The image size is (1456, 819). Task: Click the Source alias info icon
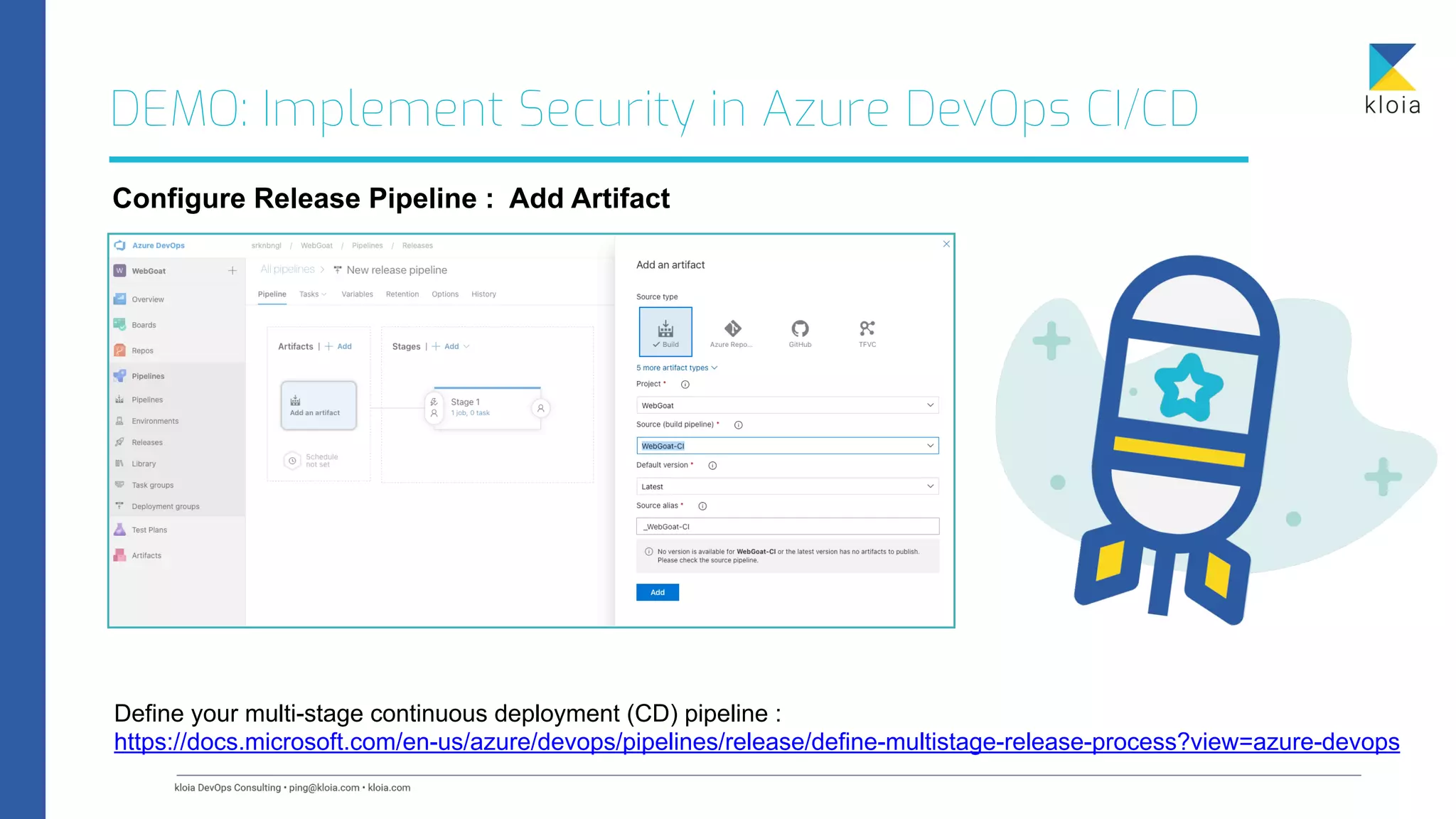point(702,506)
